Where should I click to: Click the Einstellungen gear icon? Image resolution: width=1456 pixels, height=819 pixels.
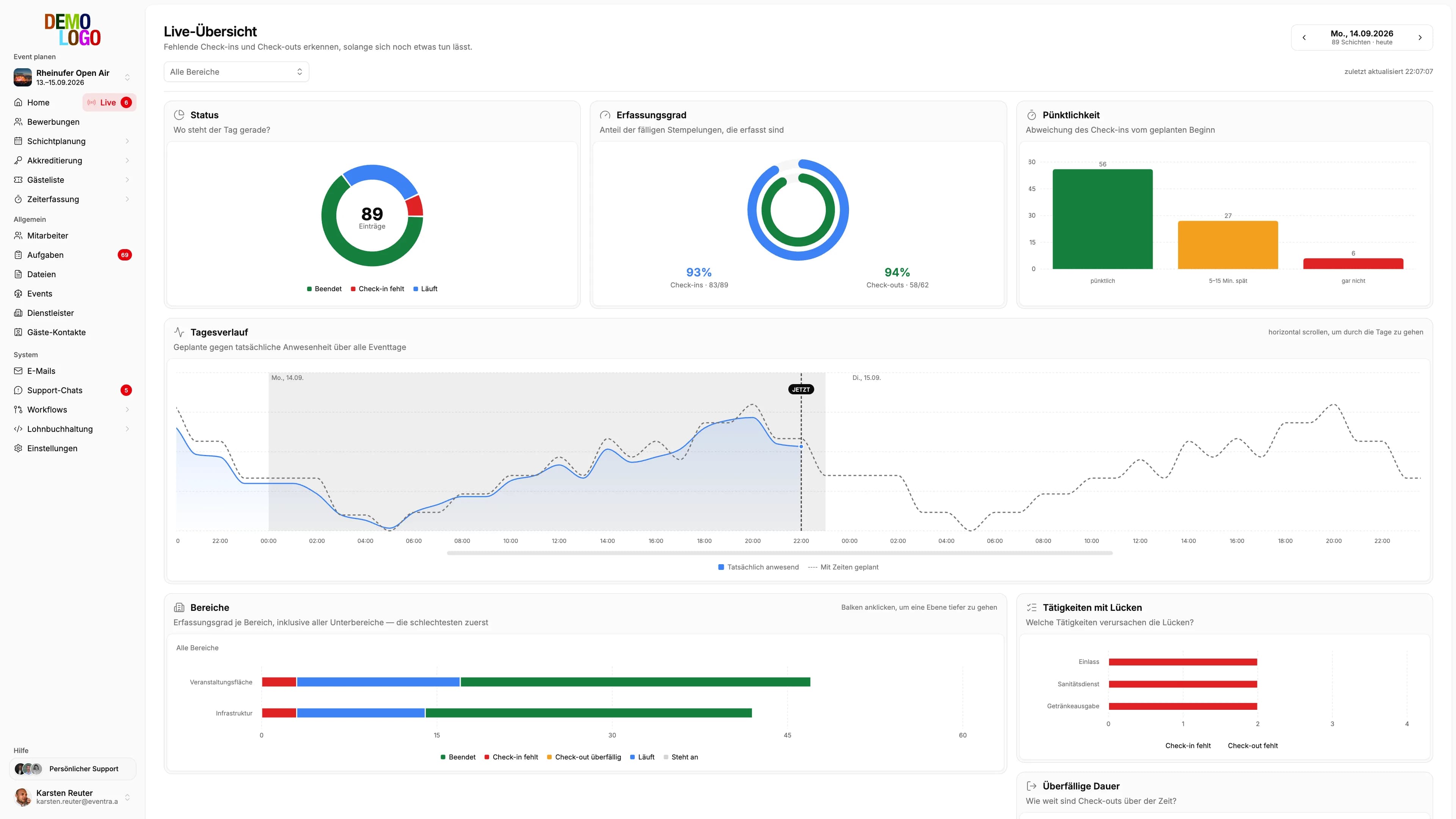18,448
